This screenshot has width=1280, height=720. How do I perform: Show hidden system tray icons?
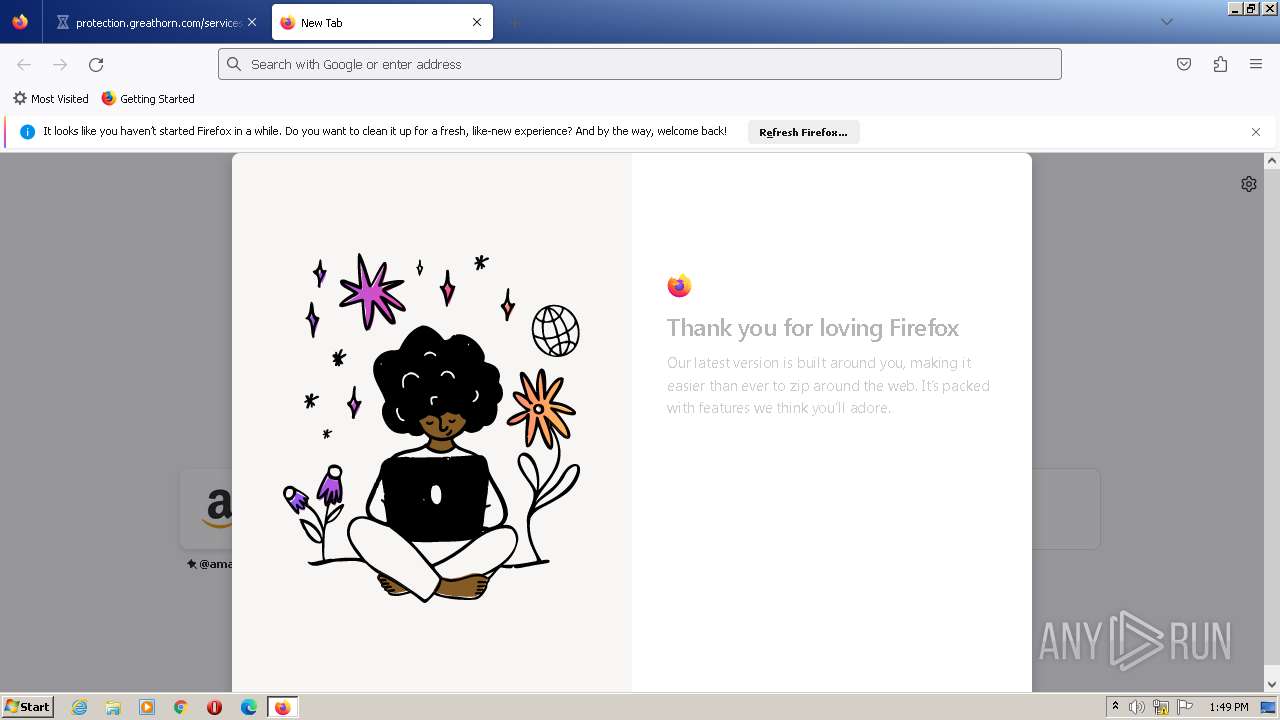coord(1116,707)
